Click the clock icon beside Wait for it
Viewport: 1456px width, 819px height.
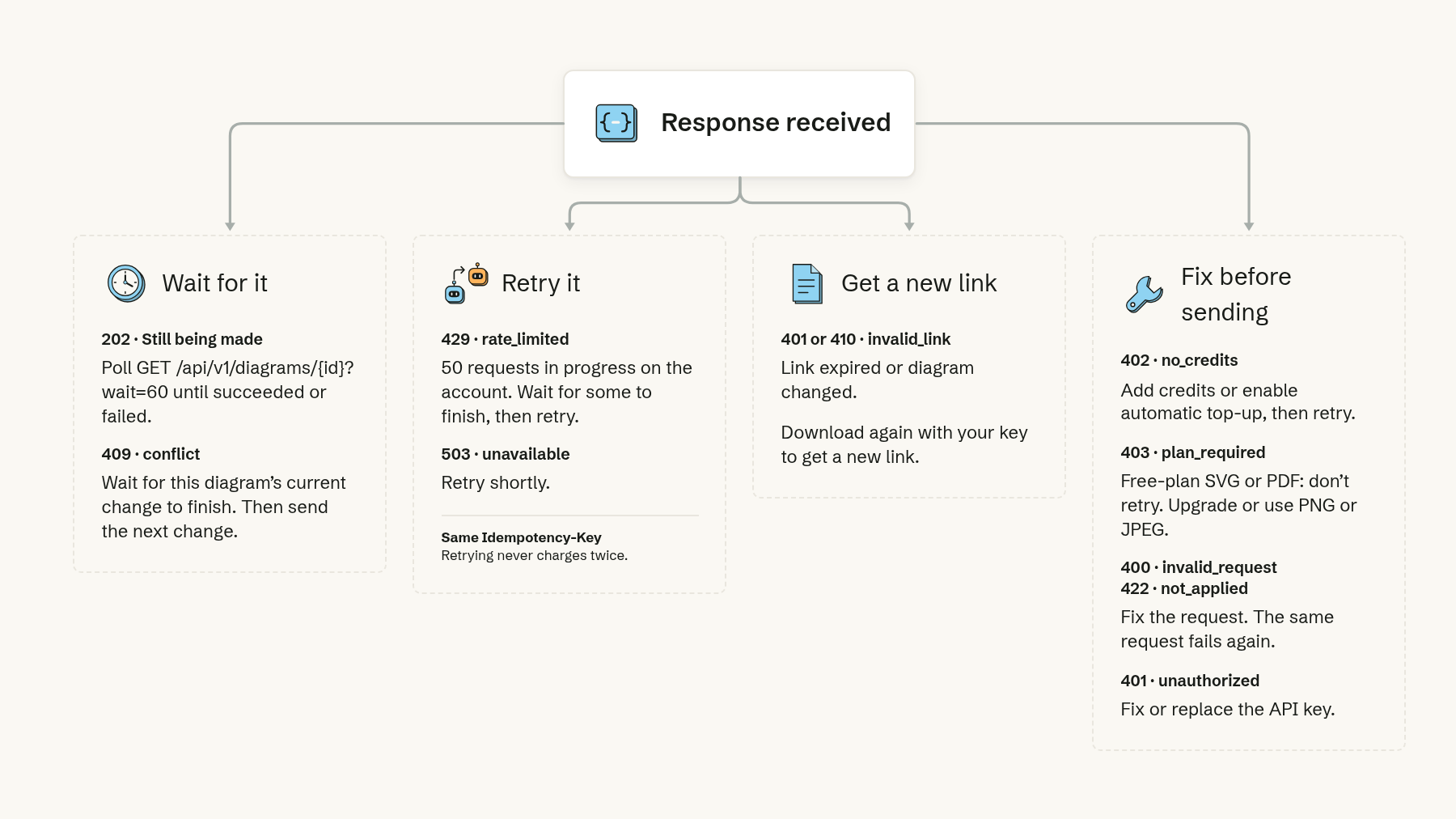(126, 283)
